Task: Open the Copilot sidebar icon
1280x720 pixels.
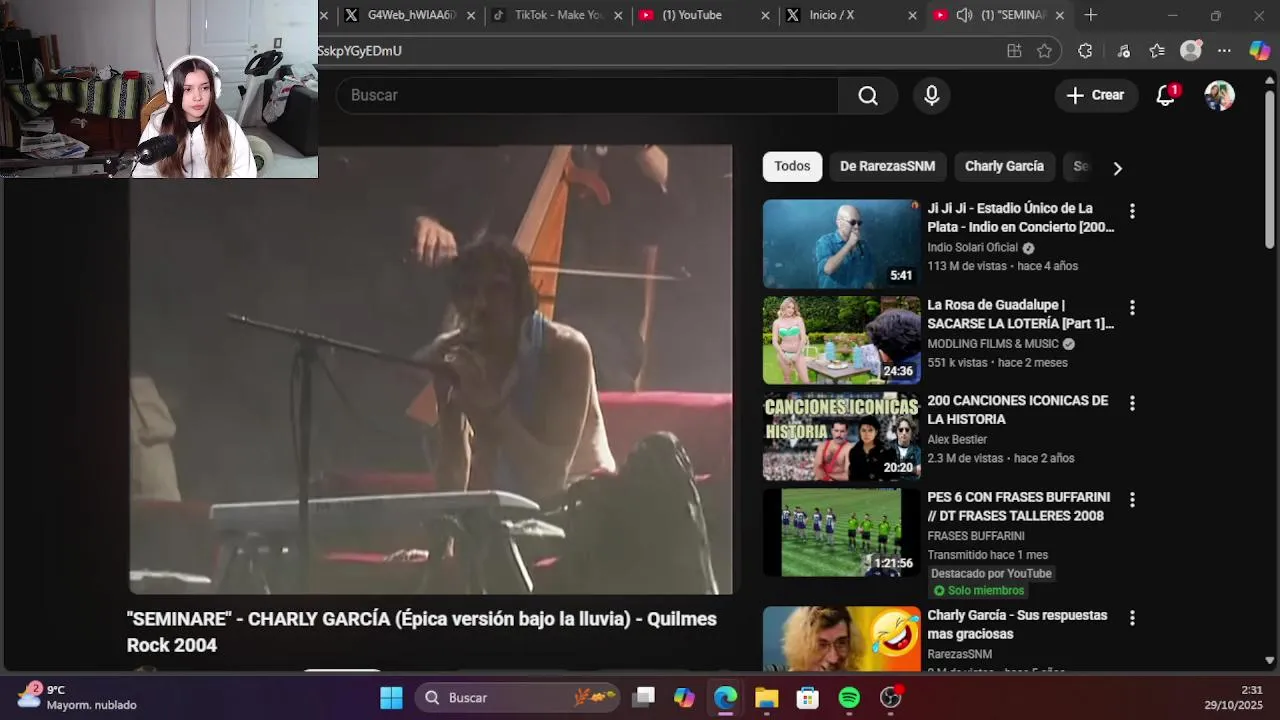Action: [x=1260, y=51]
